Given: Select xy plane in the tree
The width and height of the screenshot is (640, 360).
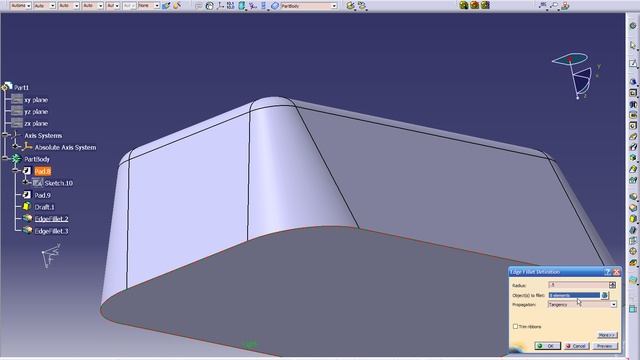Looking at the screenshot, I should coord(36,100).
